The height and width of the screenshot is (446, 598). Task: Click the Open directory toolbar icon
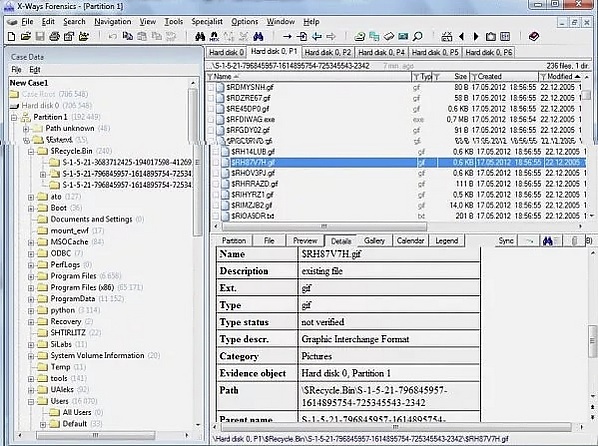click(x=84, y=37)
